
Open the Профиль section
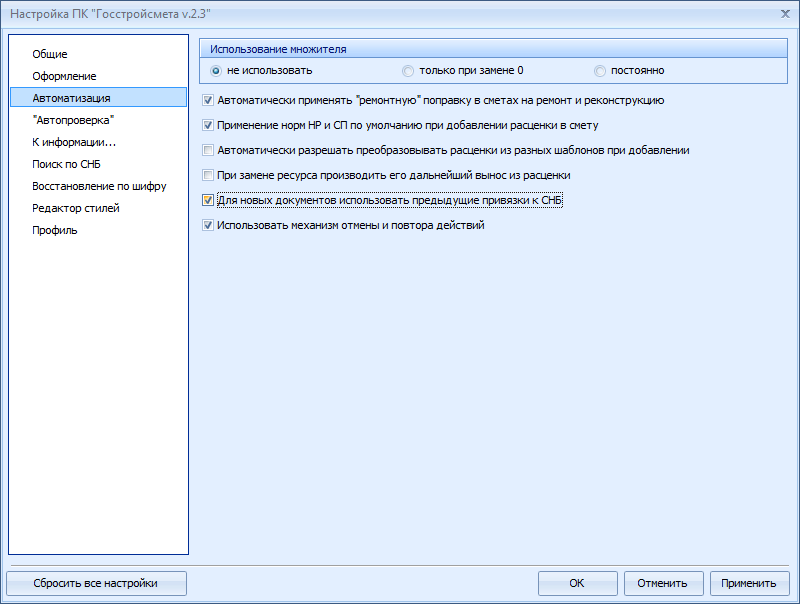98,230
